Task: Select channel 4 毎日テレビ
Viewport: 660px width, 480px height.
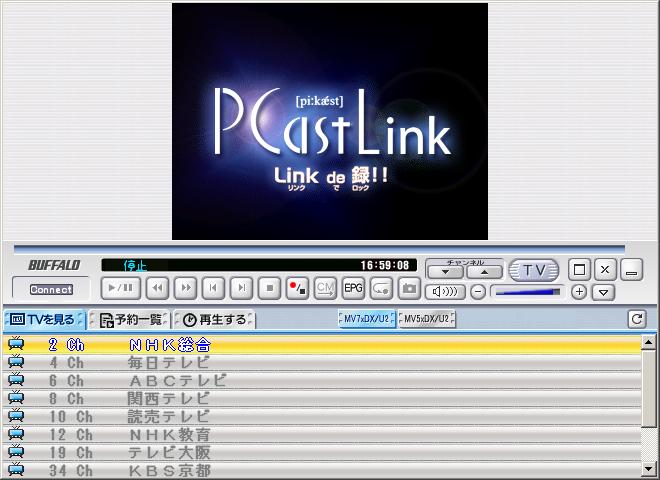Action: [x=322, y=363]
